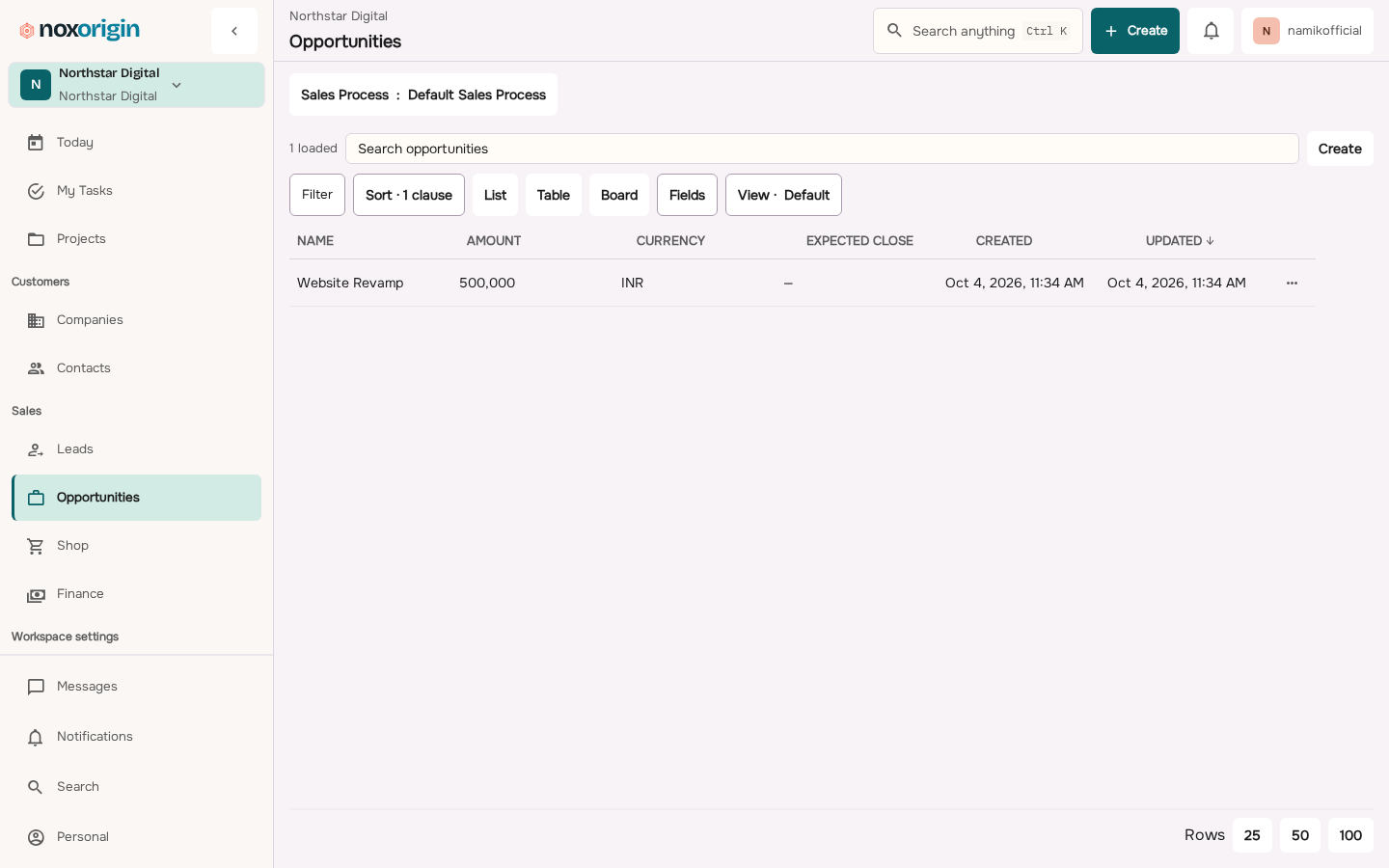
Task: Open the Website Revamp opportunity
Action: pos(350,283)
